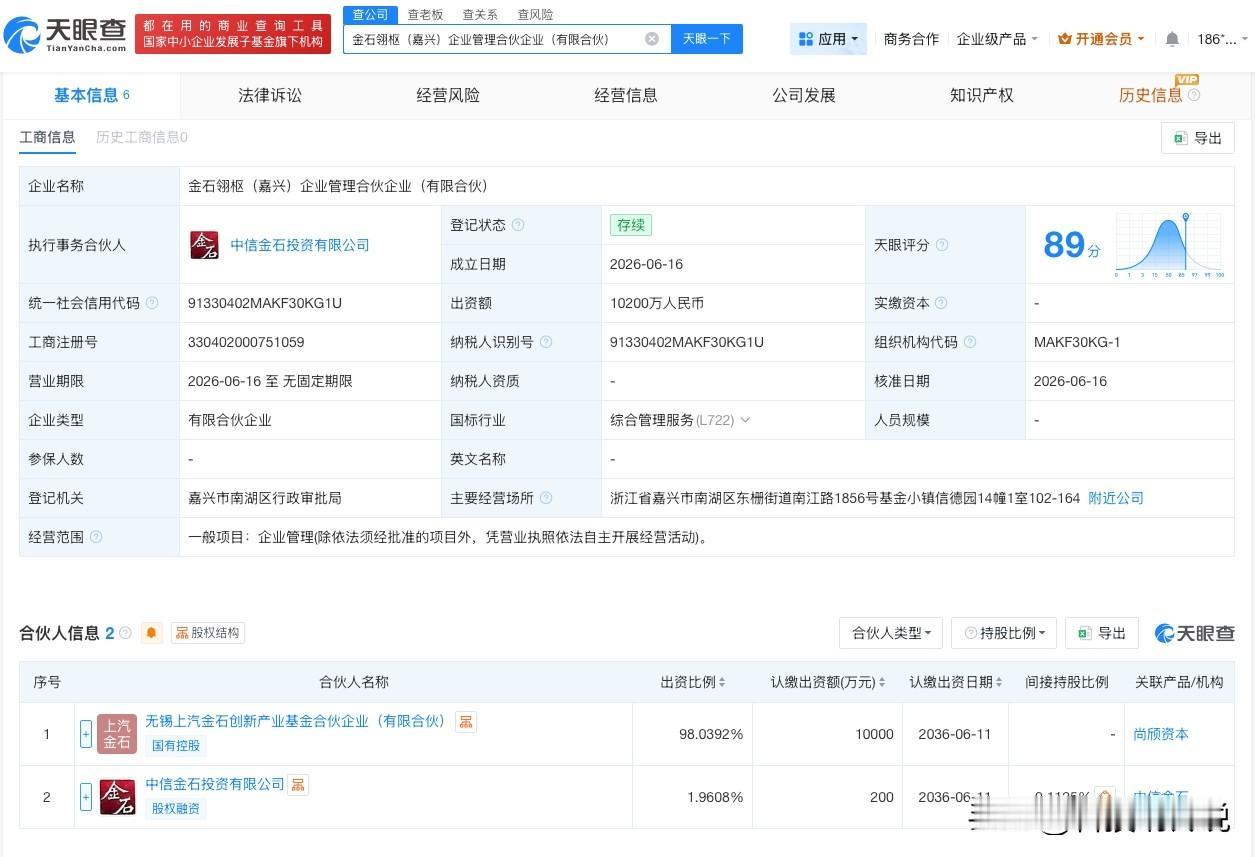Image resolution: width=1255 pixels, height=857 pixels.
Task: Click the 附近公司 link
Action: 1116,498
